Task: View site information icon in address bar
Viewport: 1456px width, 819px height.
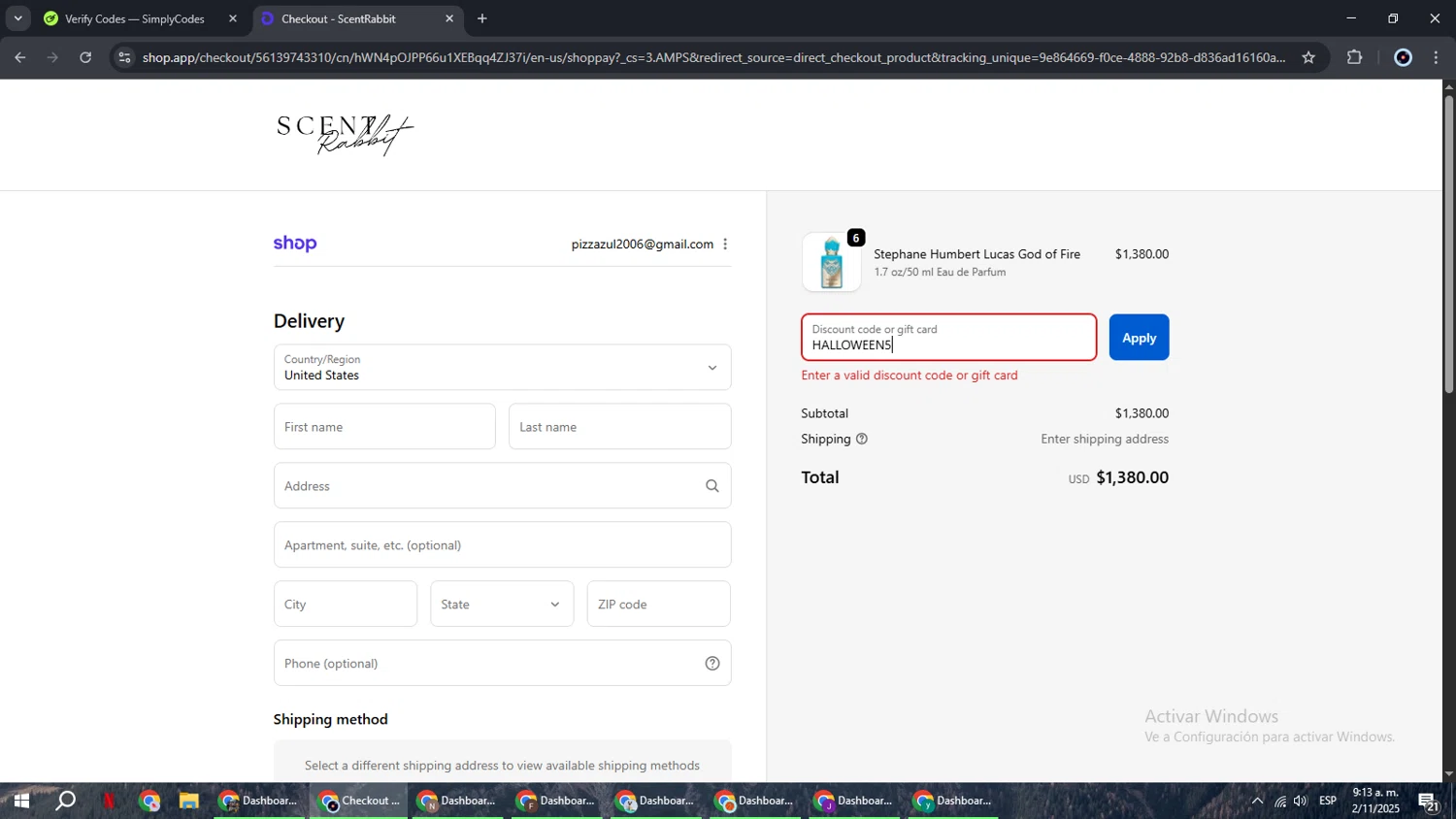Action: point(123,57)
